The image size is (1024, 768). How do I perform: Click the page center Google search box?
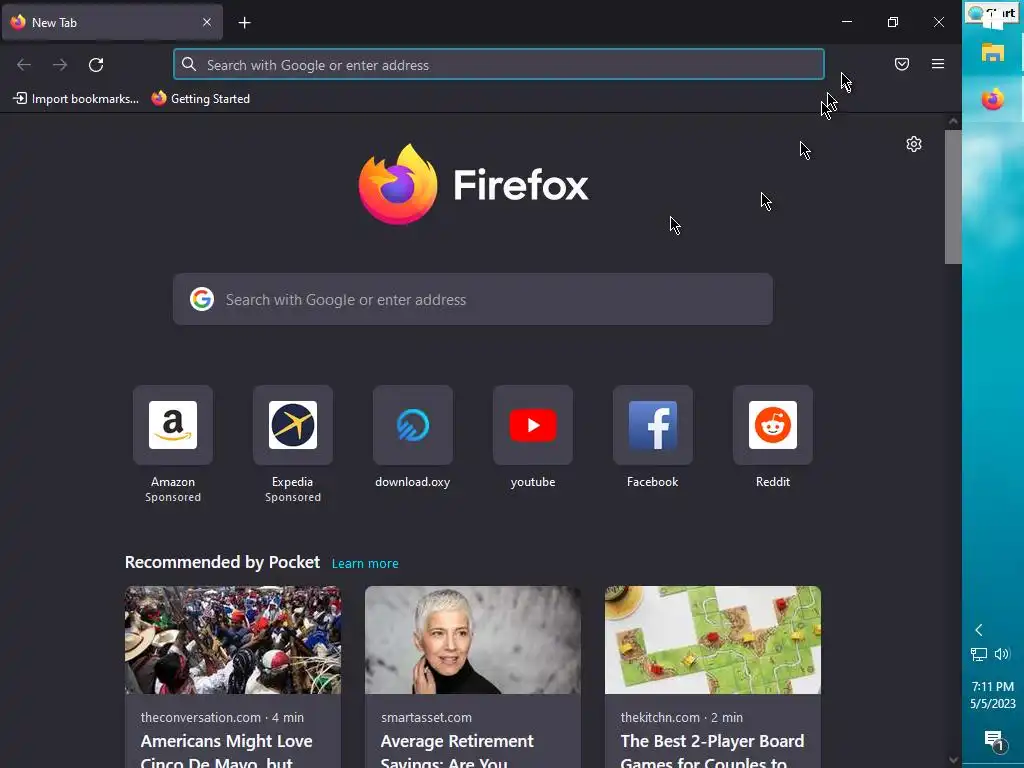[x=473, y=299]
